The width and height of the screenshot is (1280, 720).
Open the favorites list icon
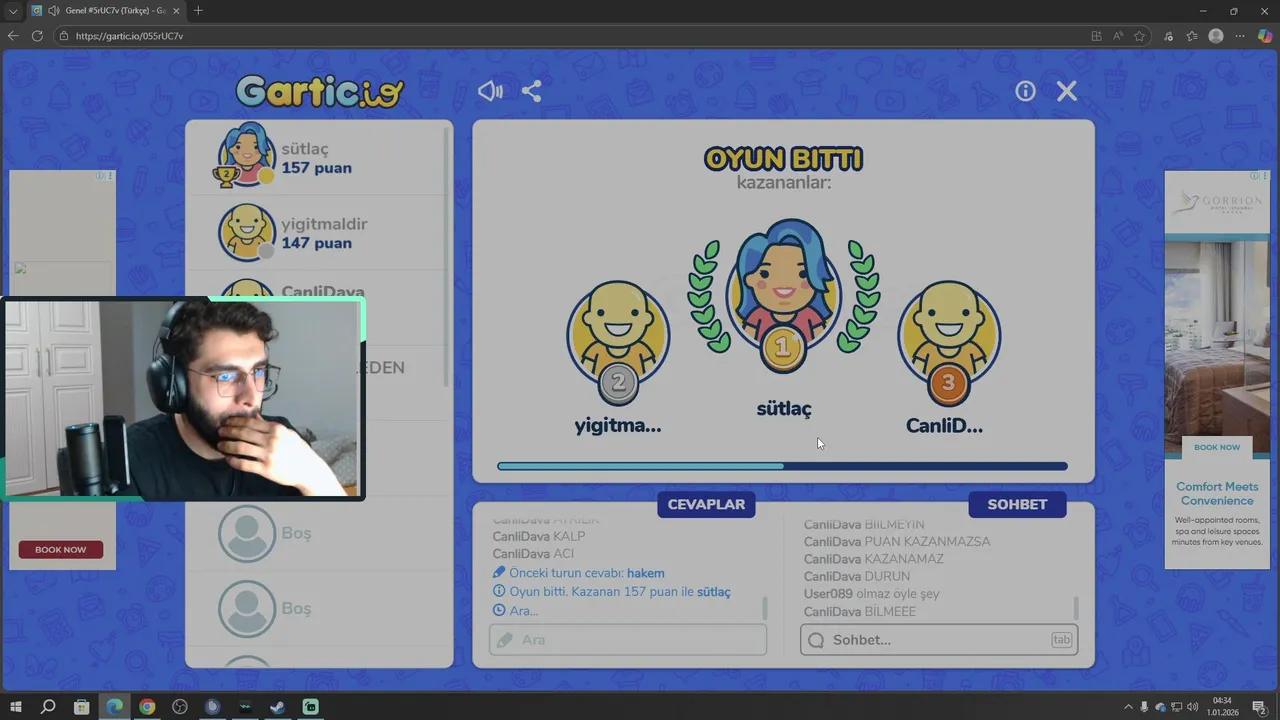(x=1192, y=36)
